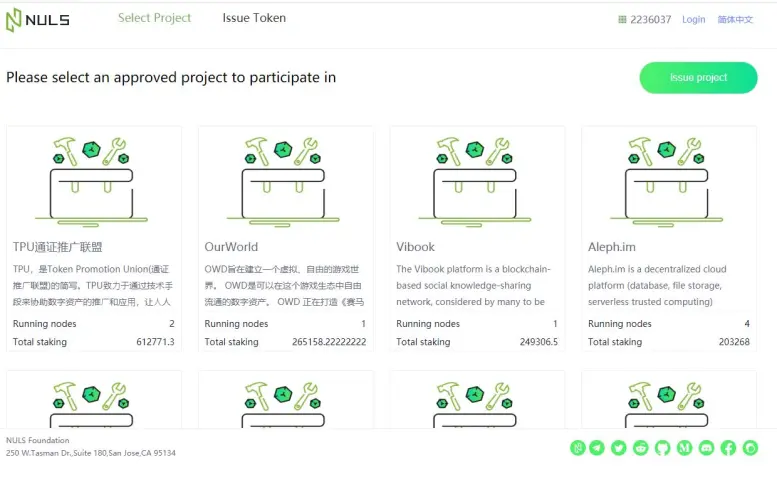777x477 pixels.
Task: Click the block height icon beside 2236037
Action: click(x=622, y=19)
